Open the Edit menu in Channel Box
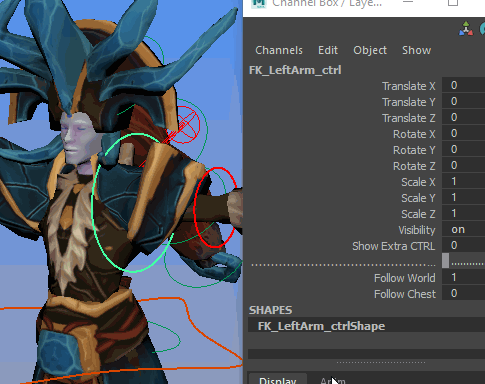 [328, 50]
